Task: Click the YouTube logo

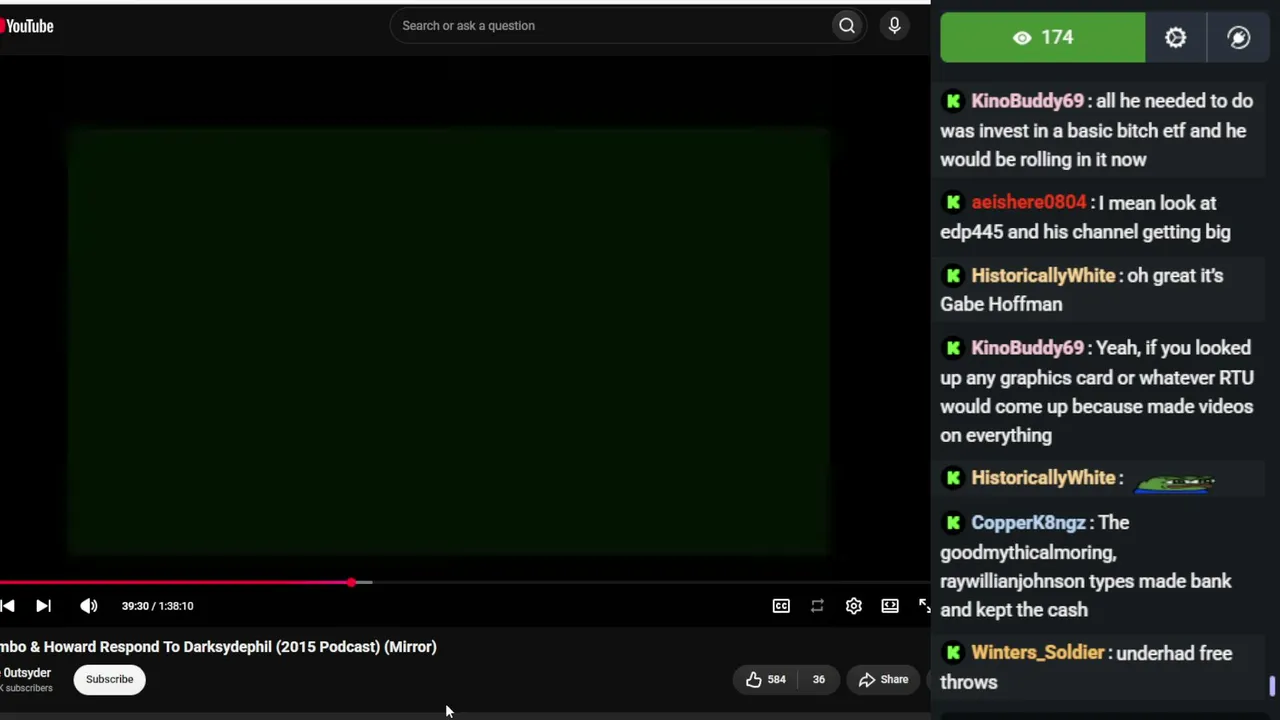Action: [x=27, y=26]
